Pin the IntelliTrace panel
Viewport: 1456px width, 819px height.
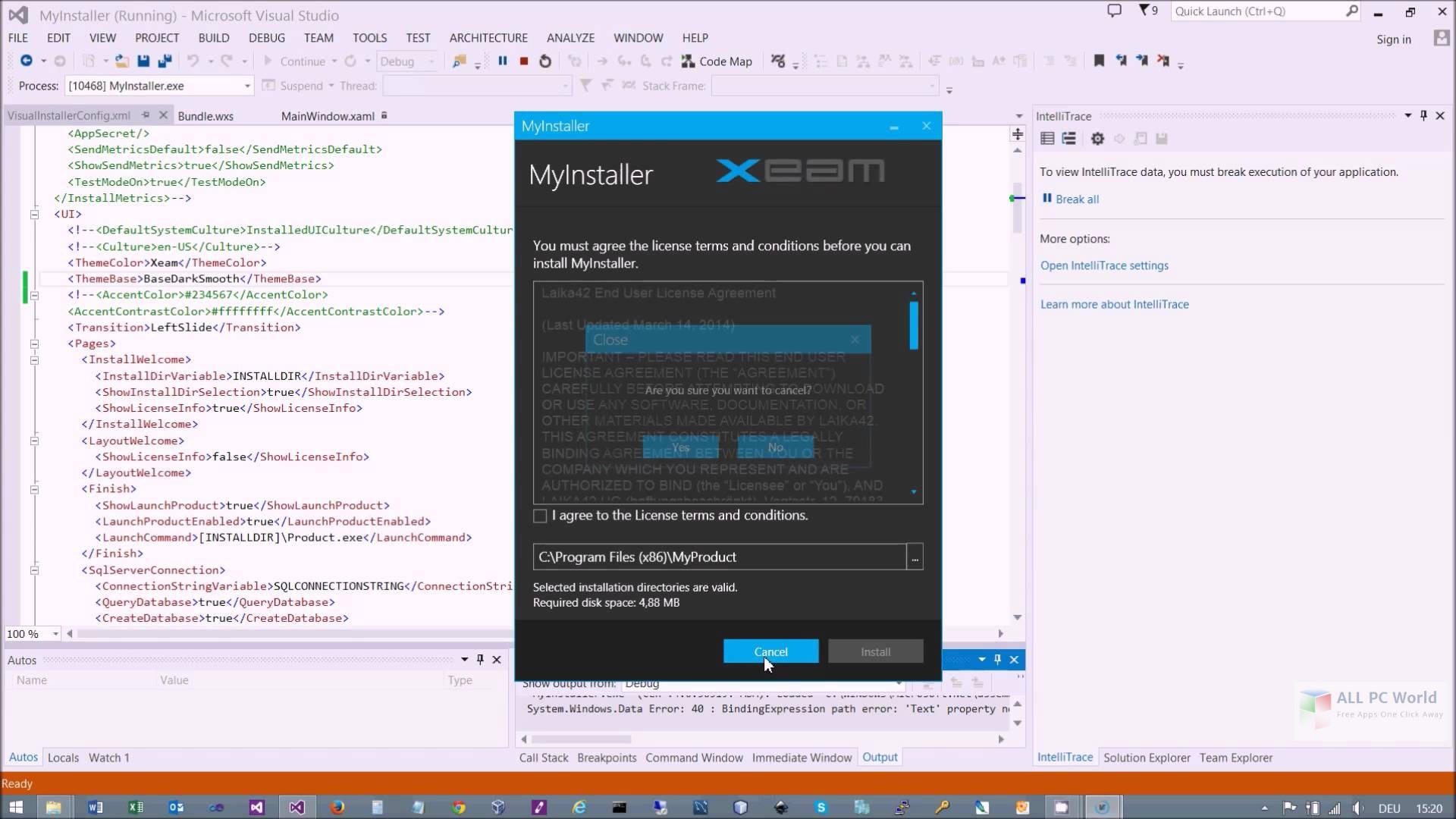point(1423,115)
